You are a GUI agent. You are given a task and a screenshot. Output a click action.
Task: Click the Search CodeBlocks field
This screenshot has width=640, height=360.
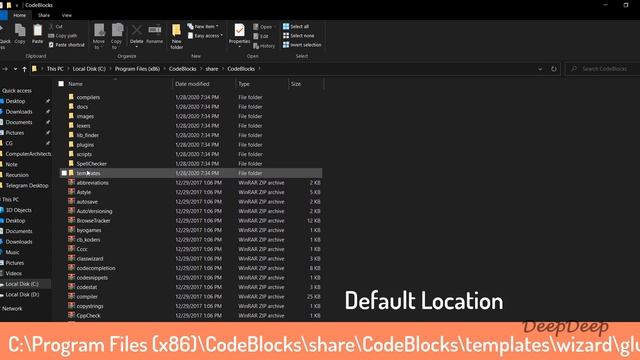point(603,69)
